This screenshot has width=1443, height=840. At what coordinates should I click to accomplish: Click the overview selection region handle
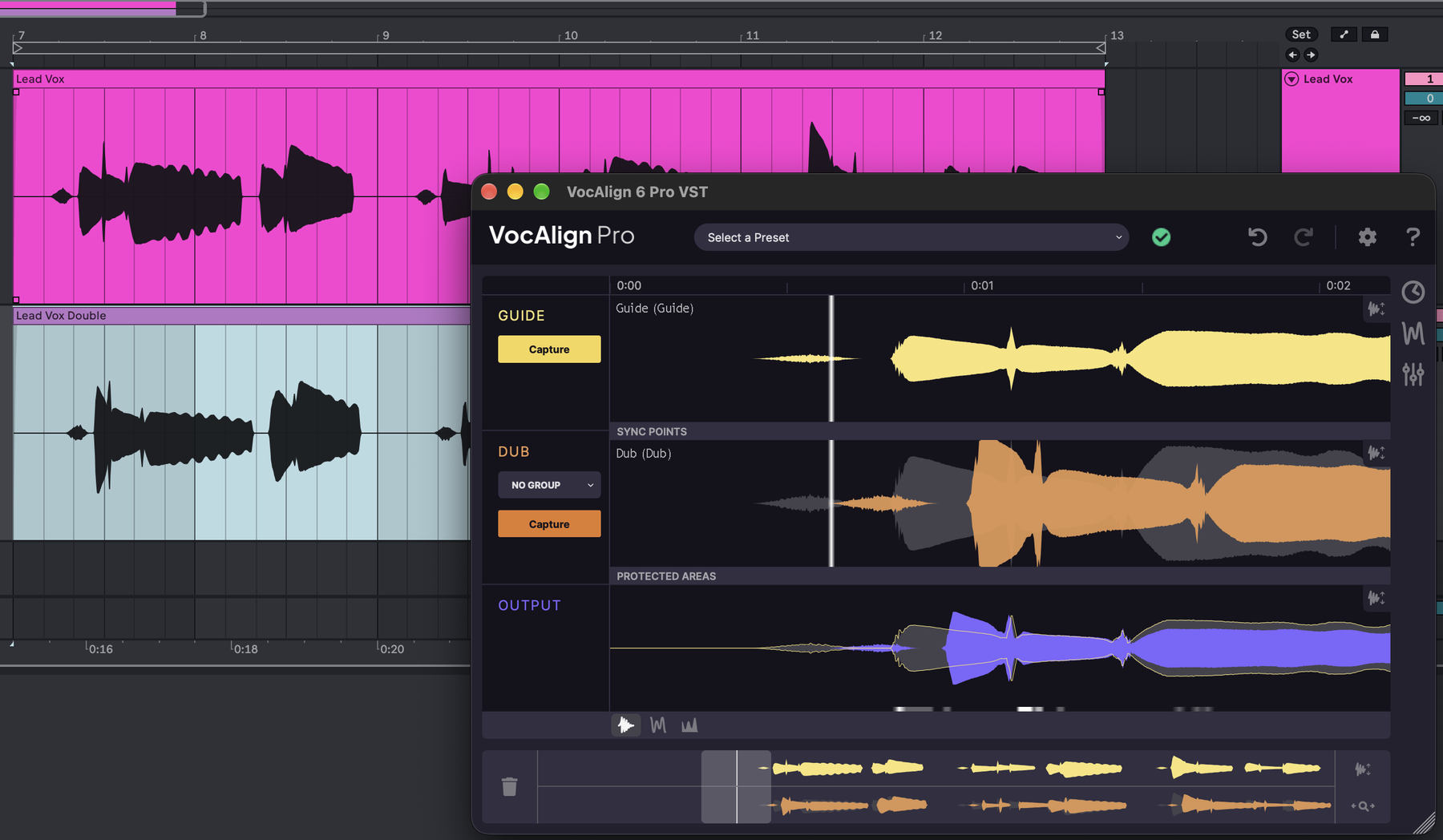click(x=736, y=787)
